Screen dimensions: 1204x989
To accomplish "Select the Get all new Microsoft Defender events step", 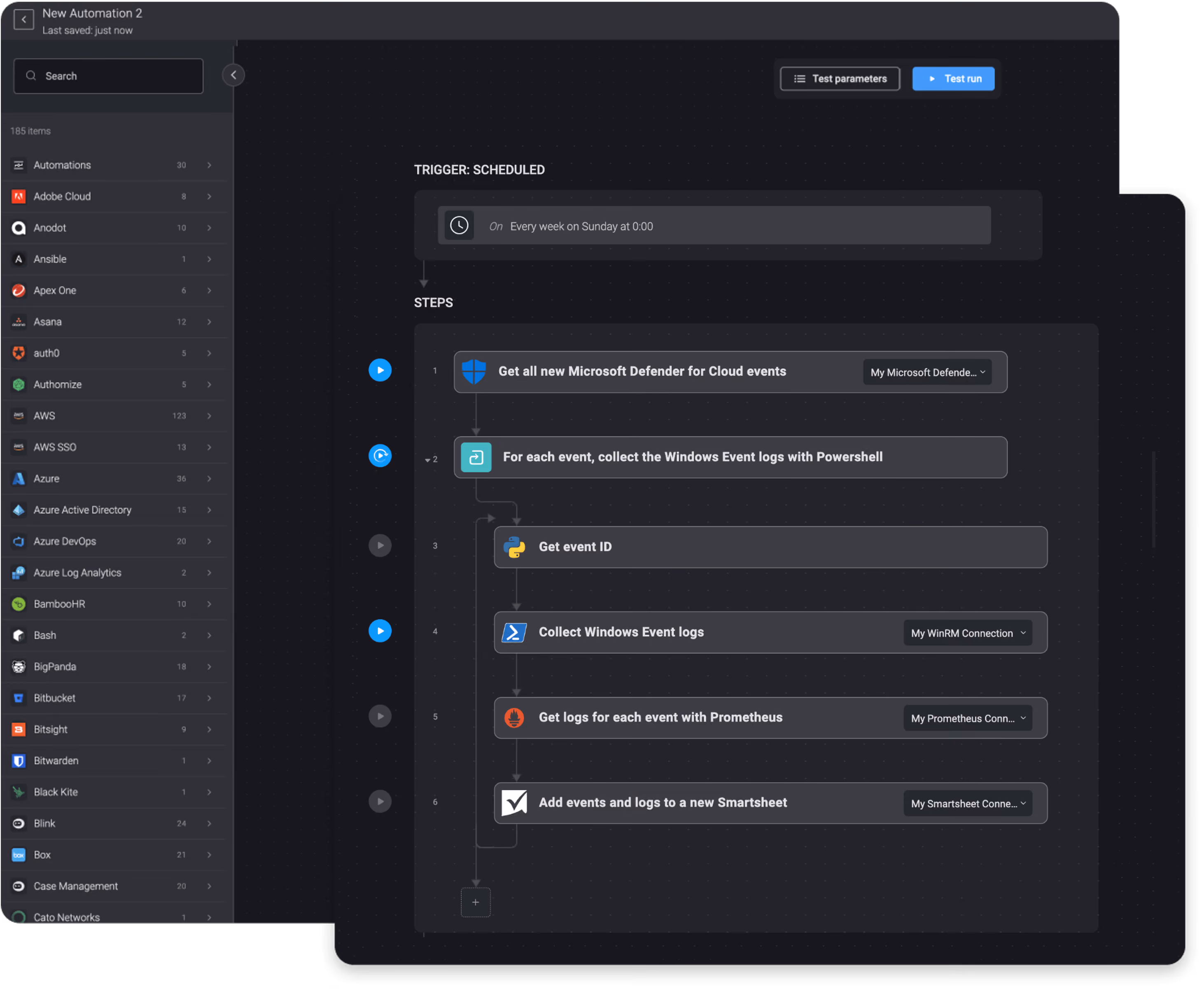I will click(x=731, y=372).
